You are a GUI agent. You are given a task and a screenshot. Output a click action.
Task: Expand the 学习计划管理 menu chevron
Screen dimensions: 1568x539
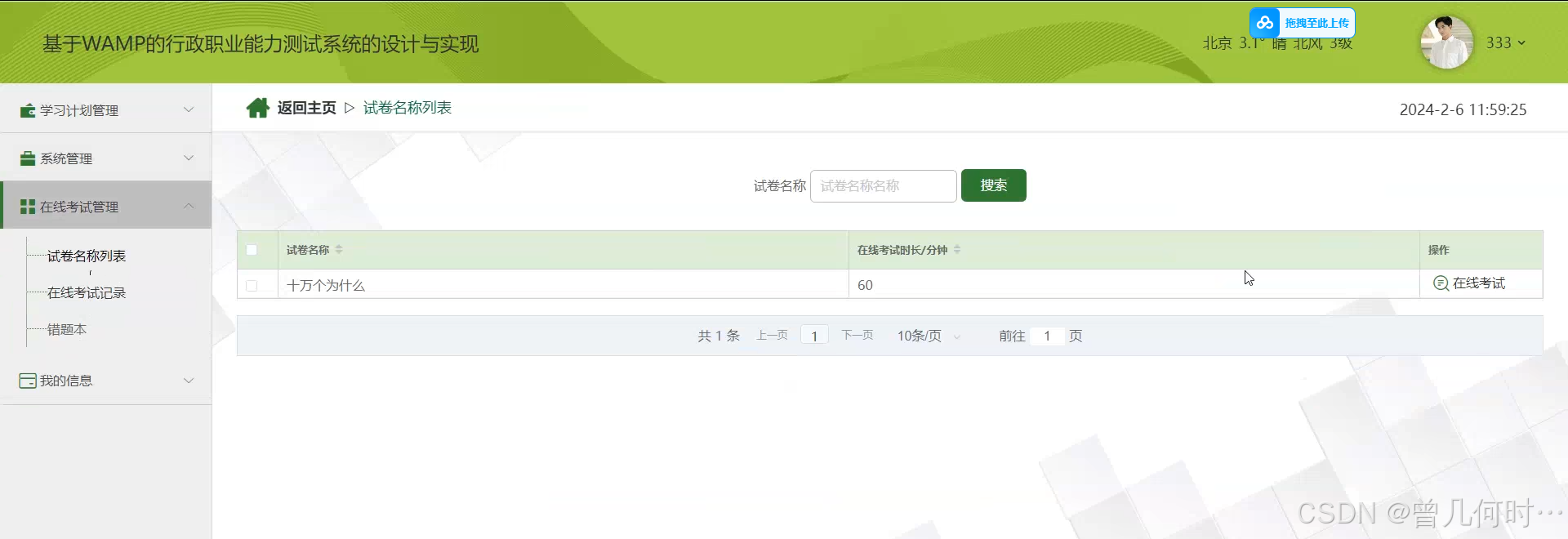click(x=189, y=109)
